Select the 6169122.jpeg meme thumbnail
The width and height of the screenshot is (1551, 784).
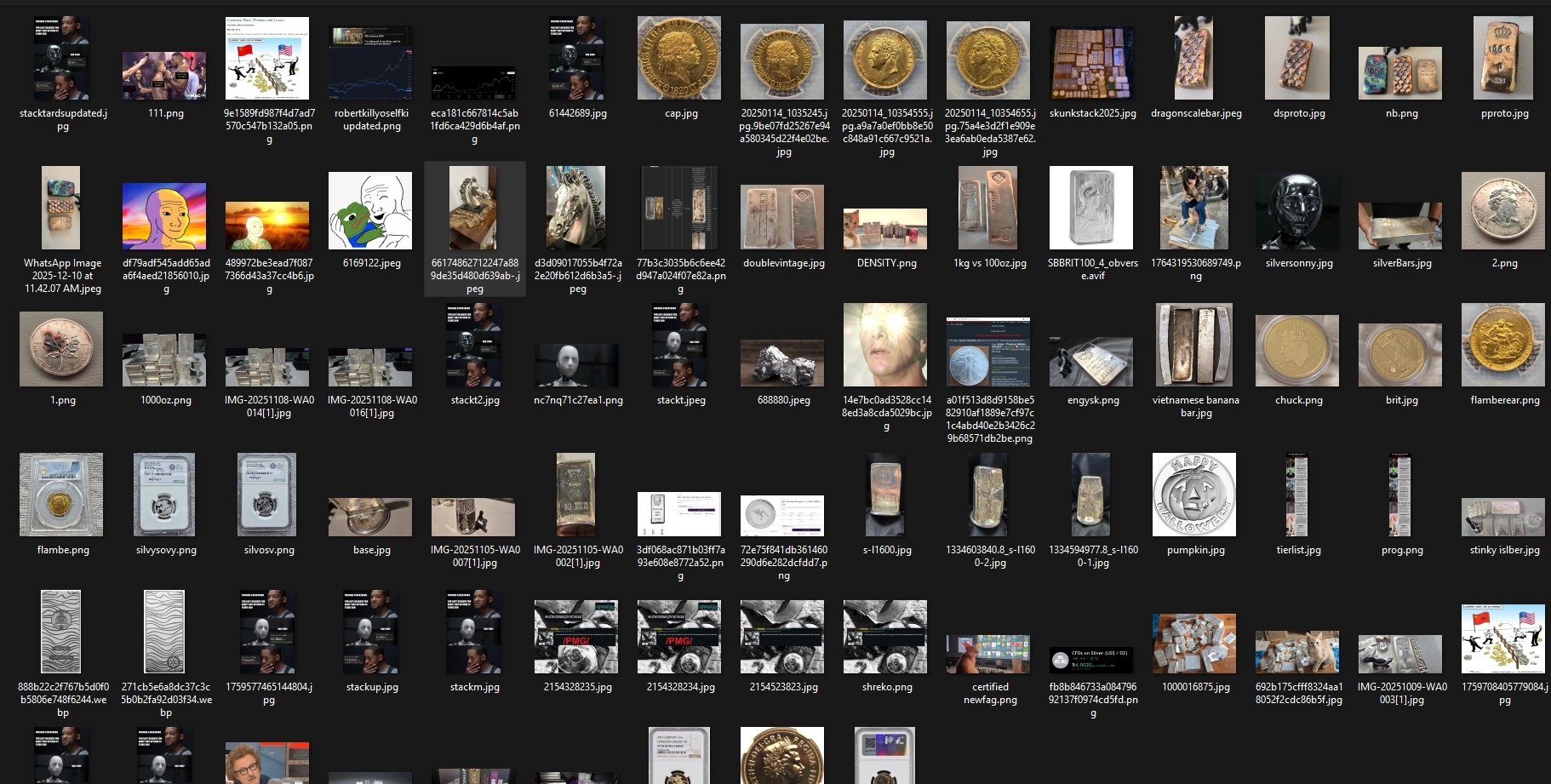pyautogui.click(x=370, y=210)
